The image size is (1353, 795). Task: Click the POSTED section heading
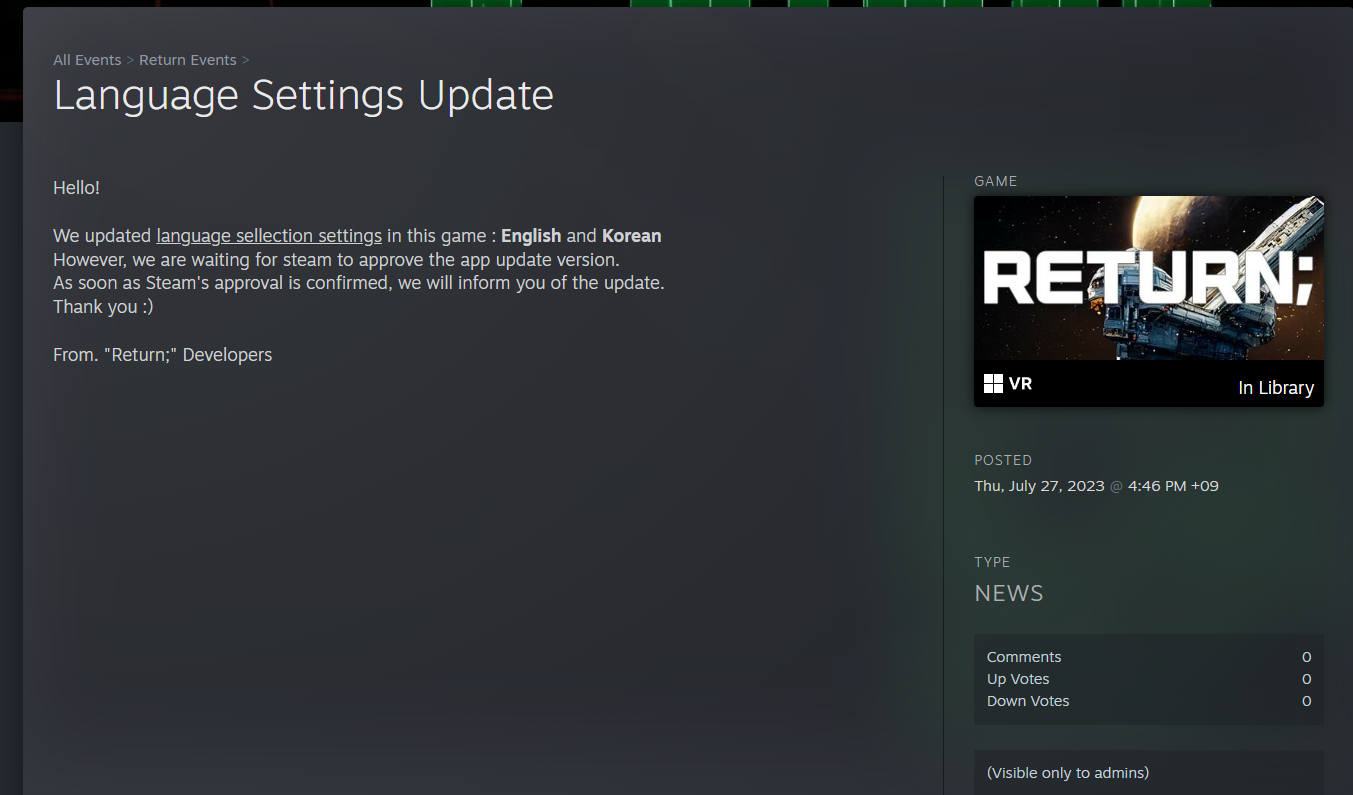pos(1003,460)
